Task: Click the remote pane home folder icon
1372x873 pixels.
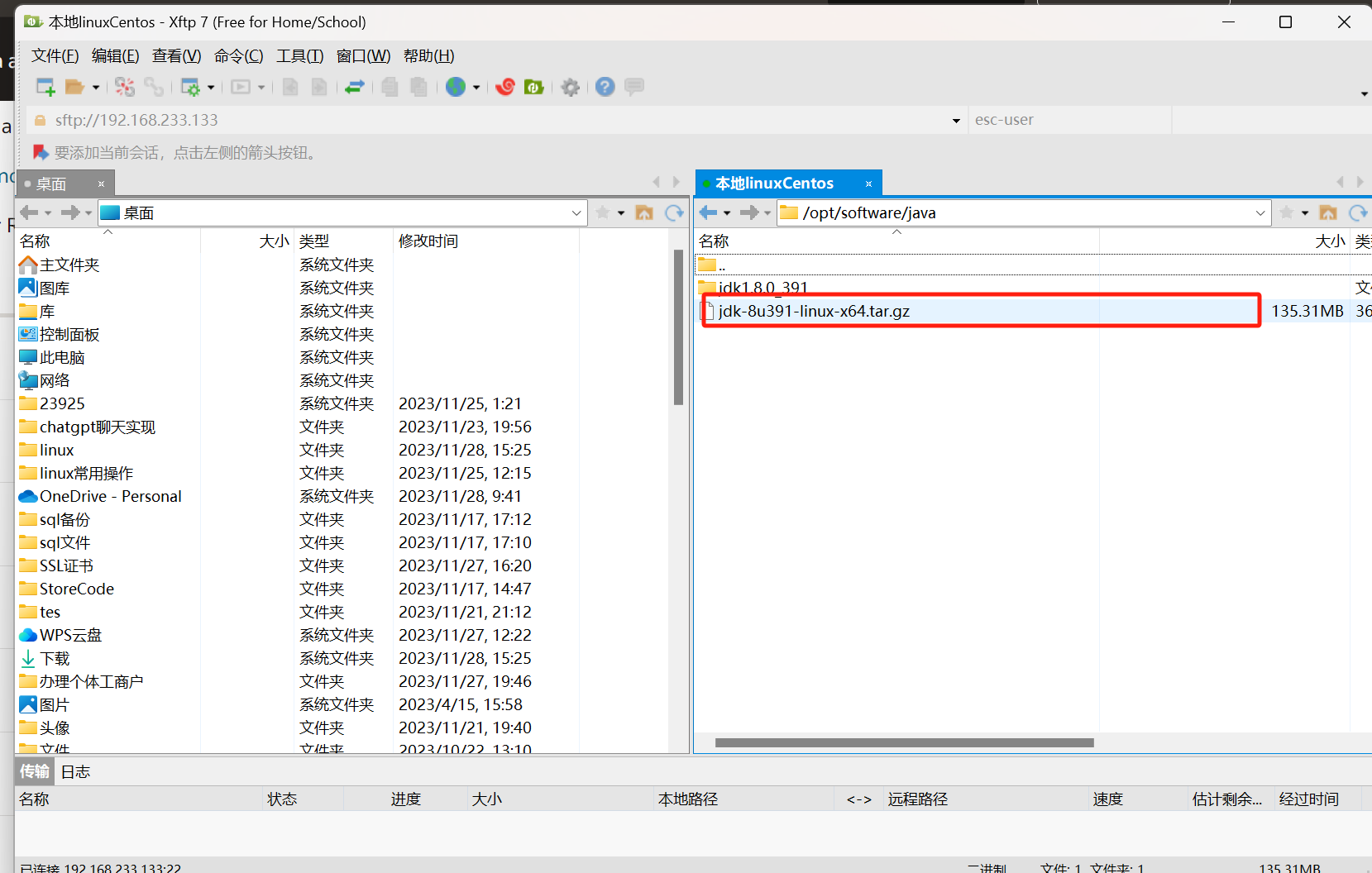Action: [1328, 212]
